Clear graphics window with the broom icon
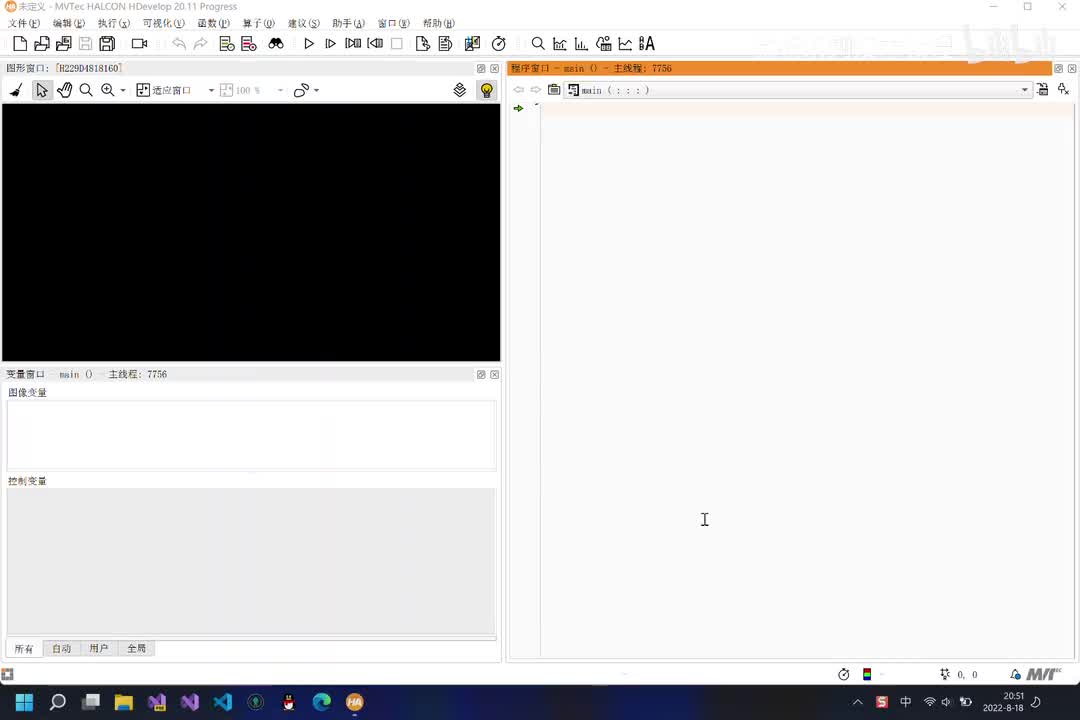Image resolution: width=1080 pixels, height=720 pixels. click(17, 90)
